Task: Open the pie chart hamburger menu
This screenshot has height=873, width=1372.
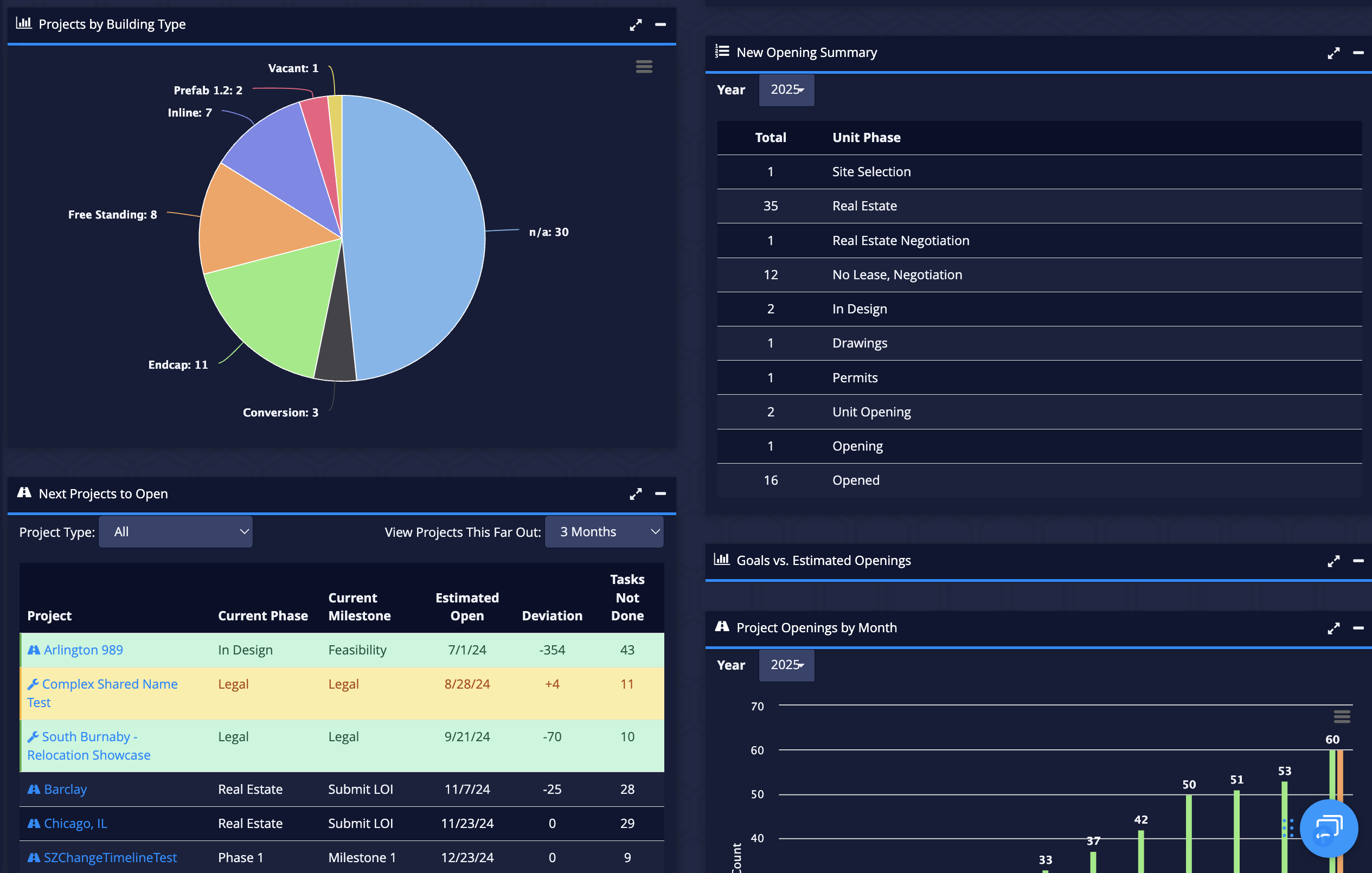Action: [644, 67]
